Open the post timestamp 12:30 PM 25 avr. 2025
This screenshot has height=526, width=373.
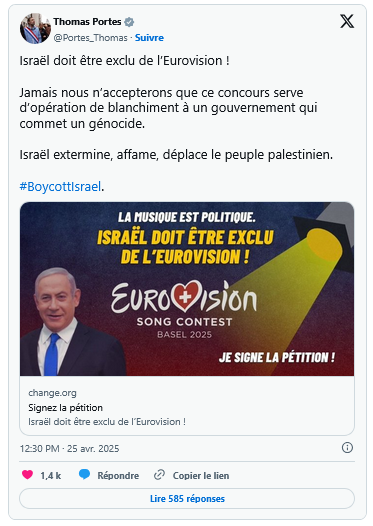[69, 449]
